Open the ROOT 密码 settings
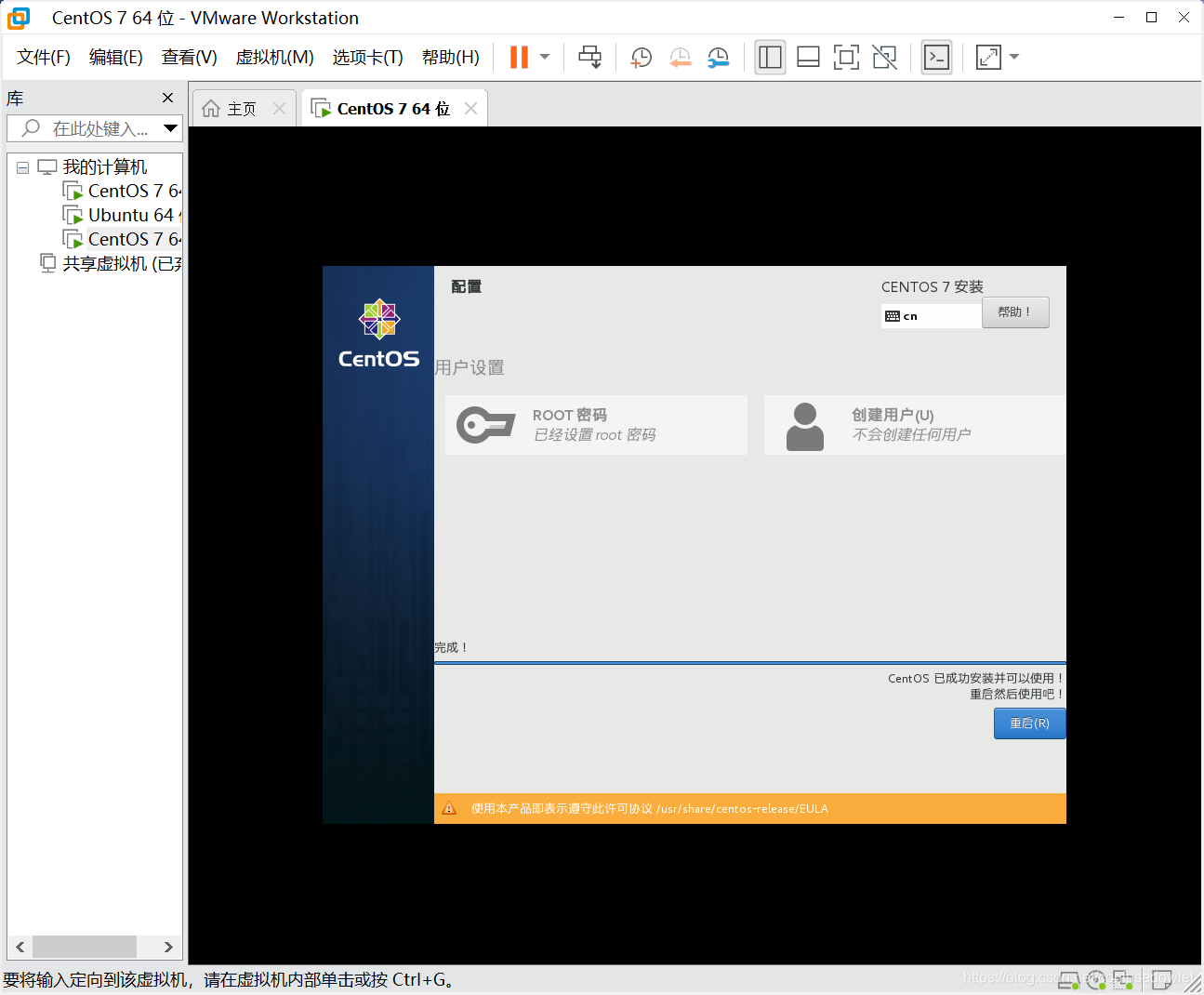This screenshot has height=995, width=1204. click(x=596, y=425)
